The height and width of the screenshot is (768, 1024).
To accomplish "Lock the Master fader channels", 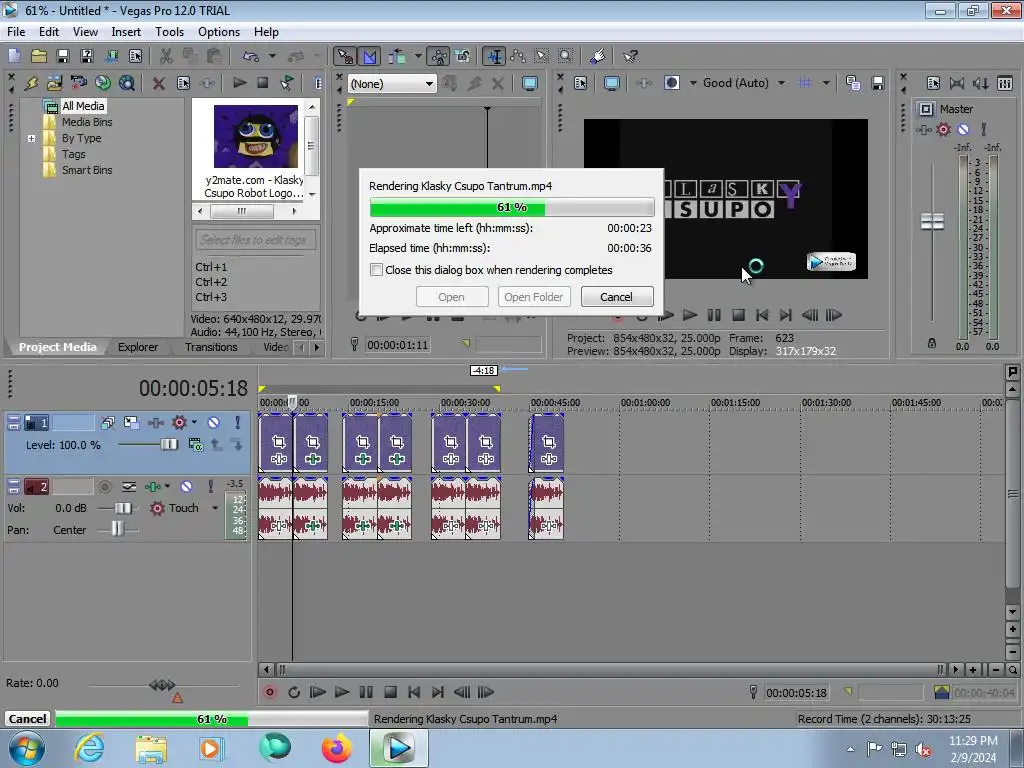I will tap(932, 343).
